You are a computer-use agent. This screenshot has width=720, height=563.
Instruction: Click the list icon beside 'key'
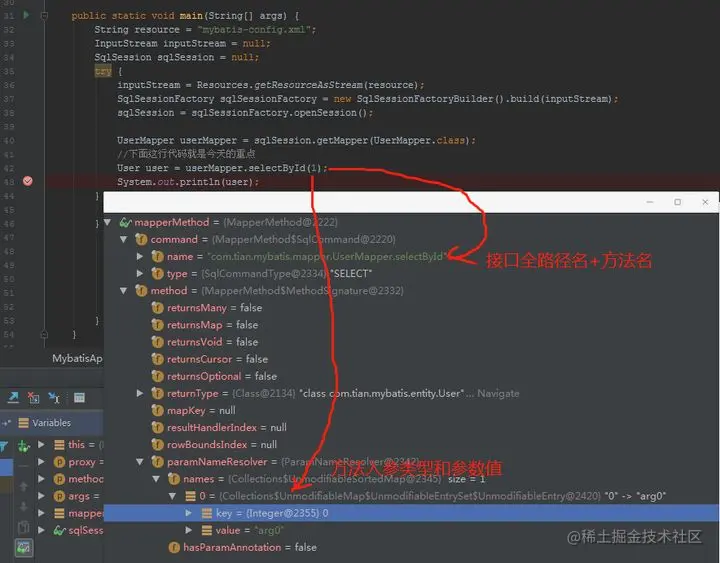click(x=207, y=513)
